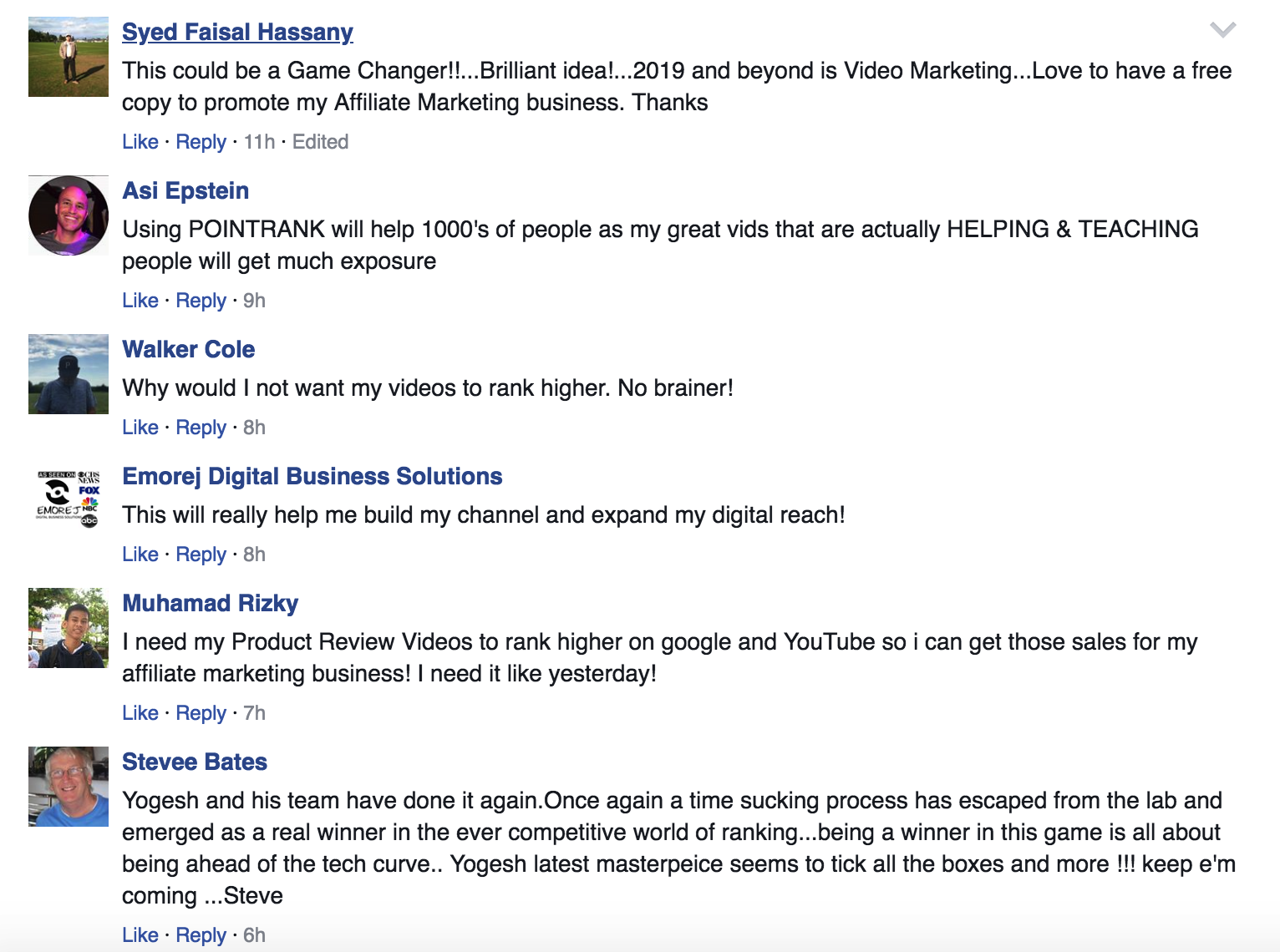Open Muhamad Rizky's profile name

click(211, 603)
